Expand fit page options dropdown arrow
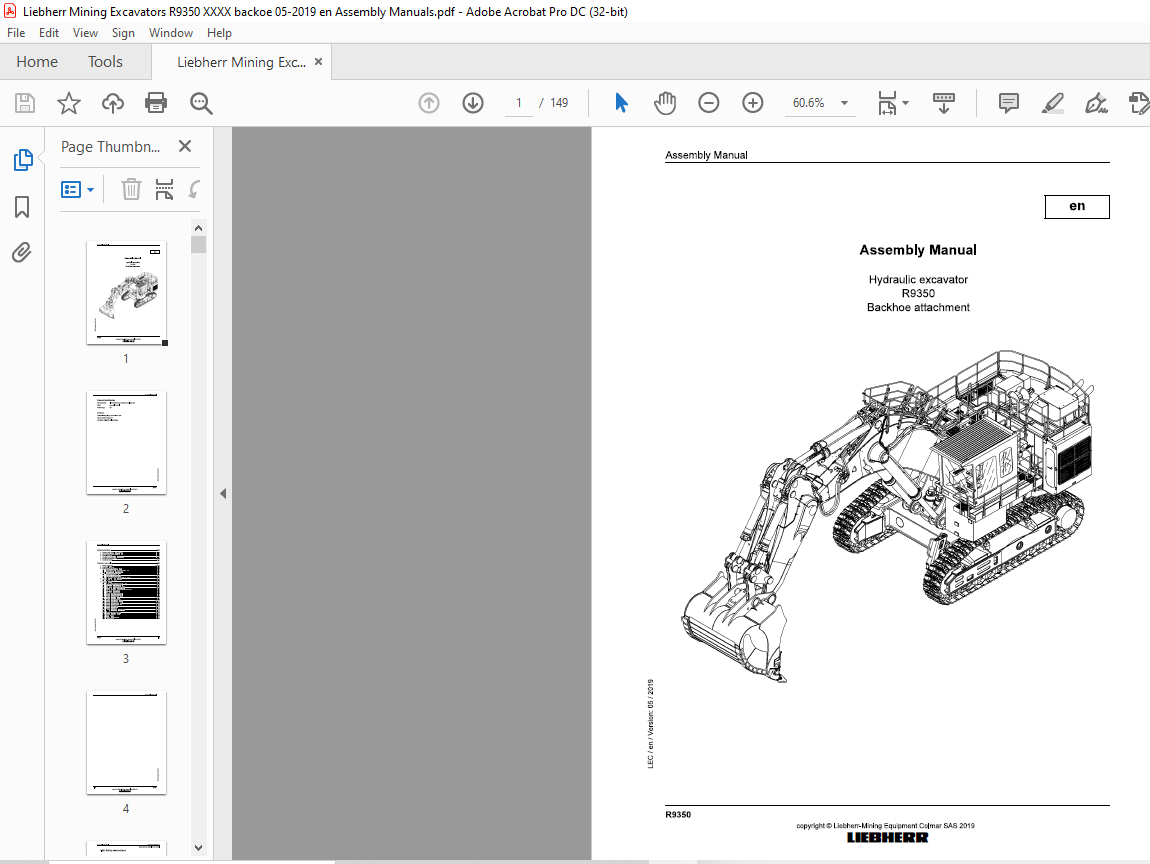1150x864 pixels. pyautogui.click(x=906, y=103)
